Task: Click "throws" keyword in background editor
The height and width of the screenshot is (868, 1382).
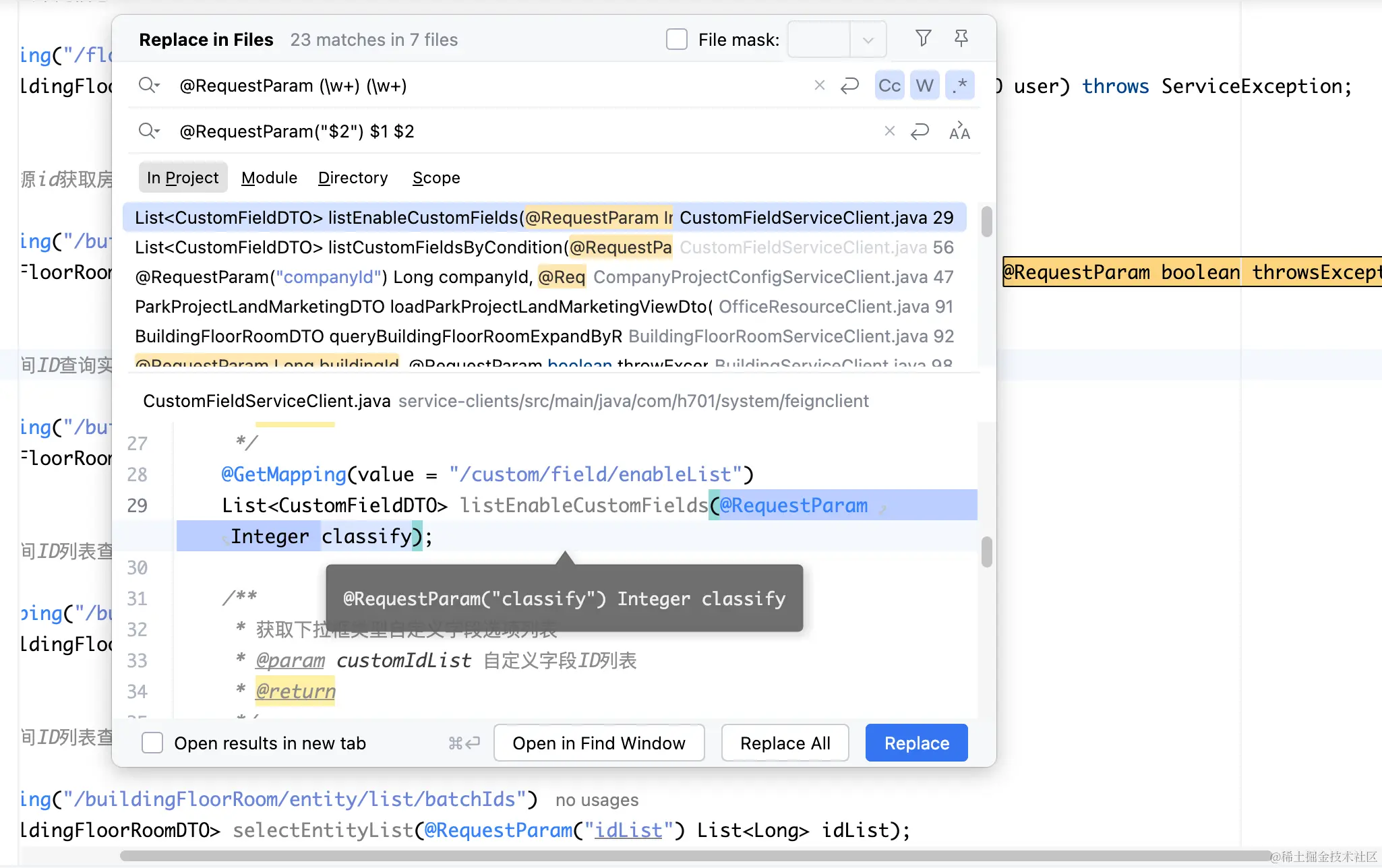Action: pos(1115,86)
